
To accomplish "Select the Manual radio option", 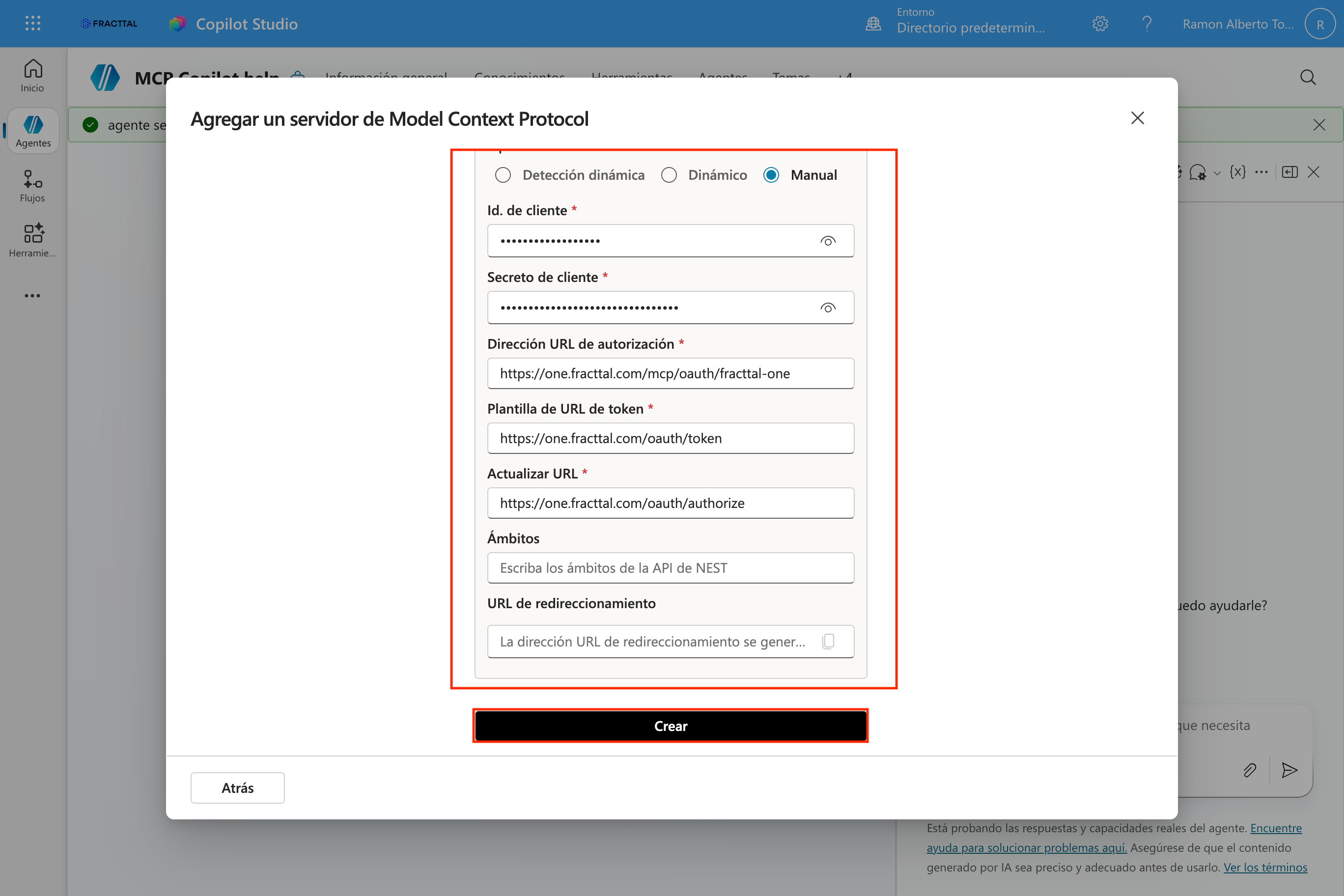I will (x=771, y=175).
